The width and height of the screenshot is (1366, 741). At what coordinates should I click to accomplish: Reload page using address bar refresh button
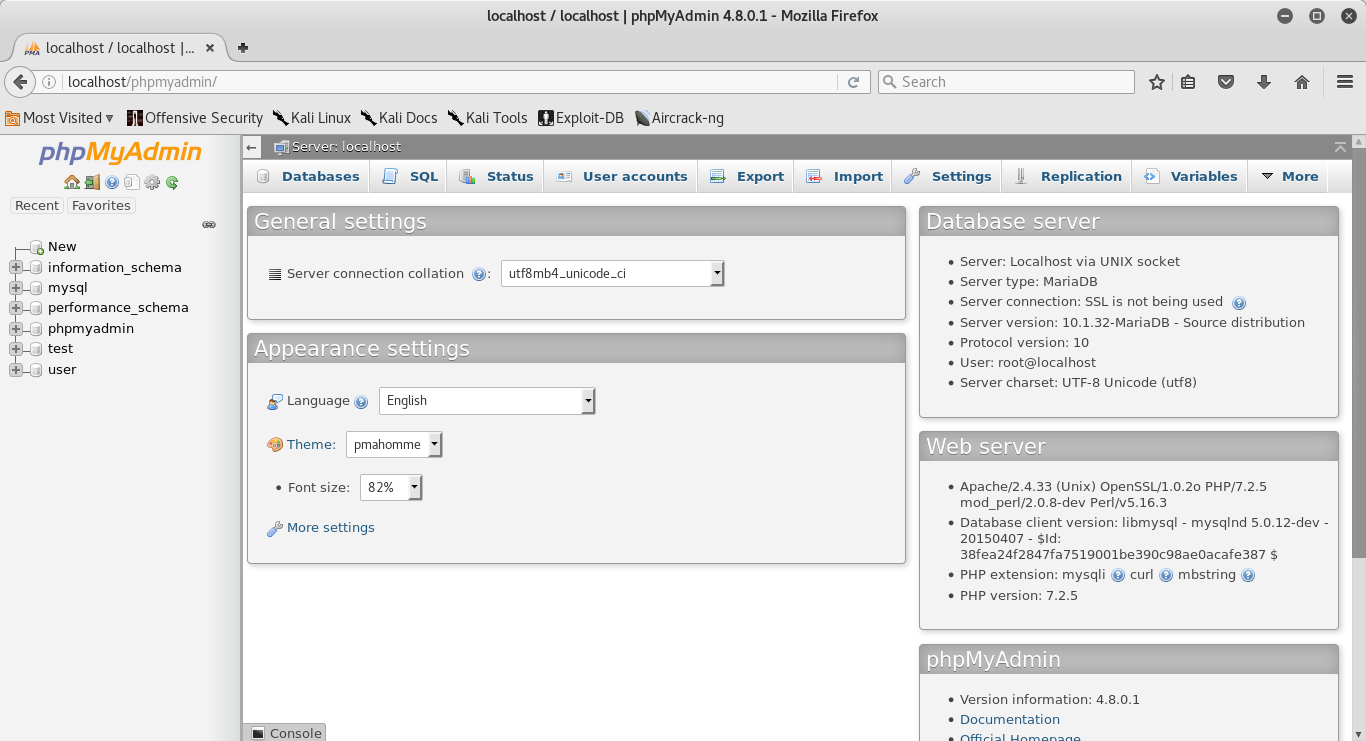pyautogui.click(x=853, y=82)
